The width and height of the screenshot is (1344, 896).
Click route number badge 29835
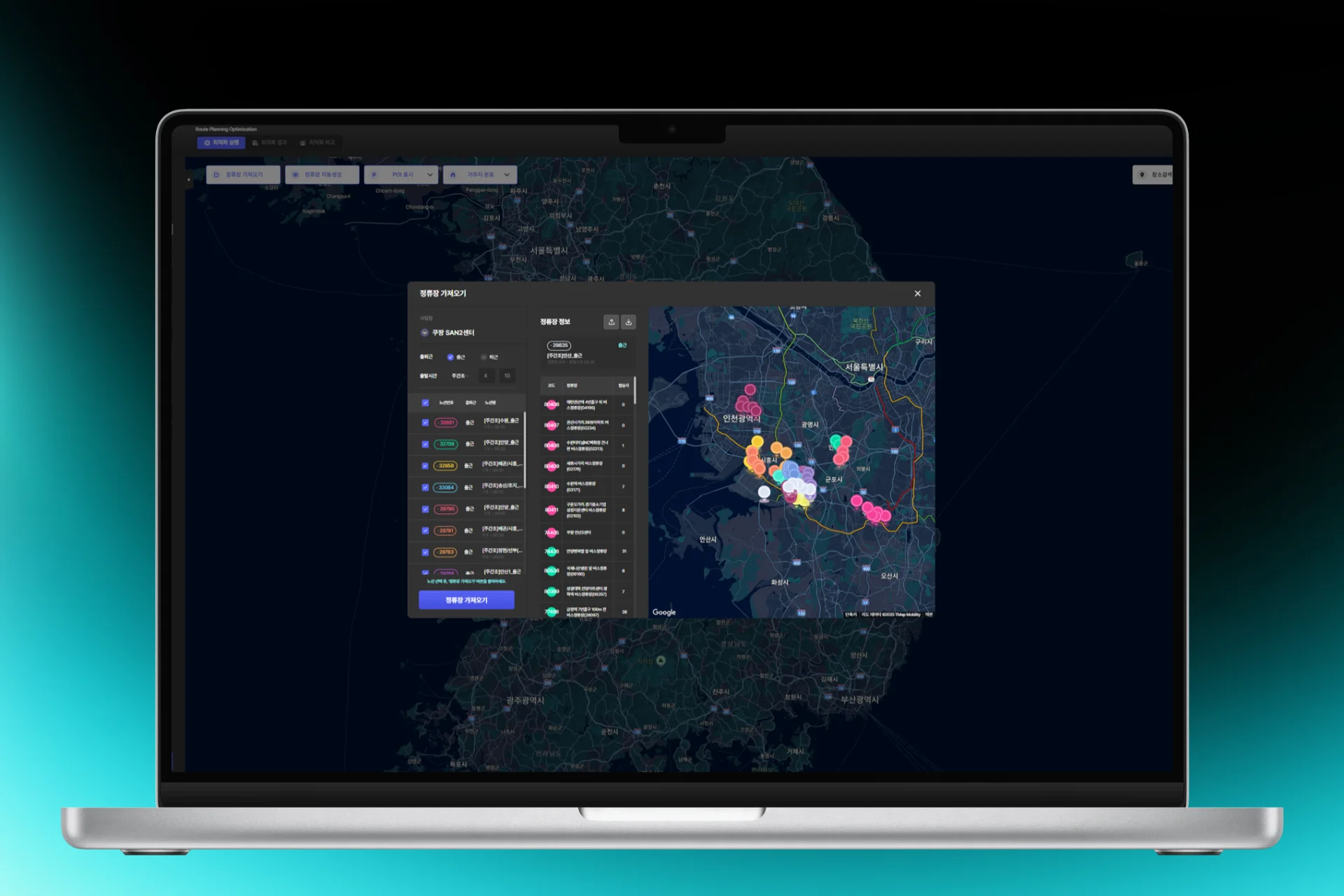coord(559,345)
